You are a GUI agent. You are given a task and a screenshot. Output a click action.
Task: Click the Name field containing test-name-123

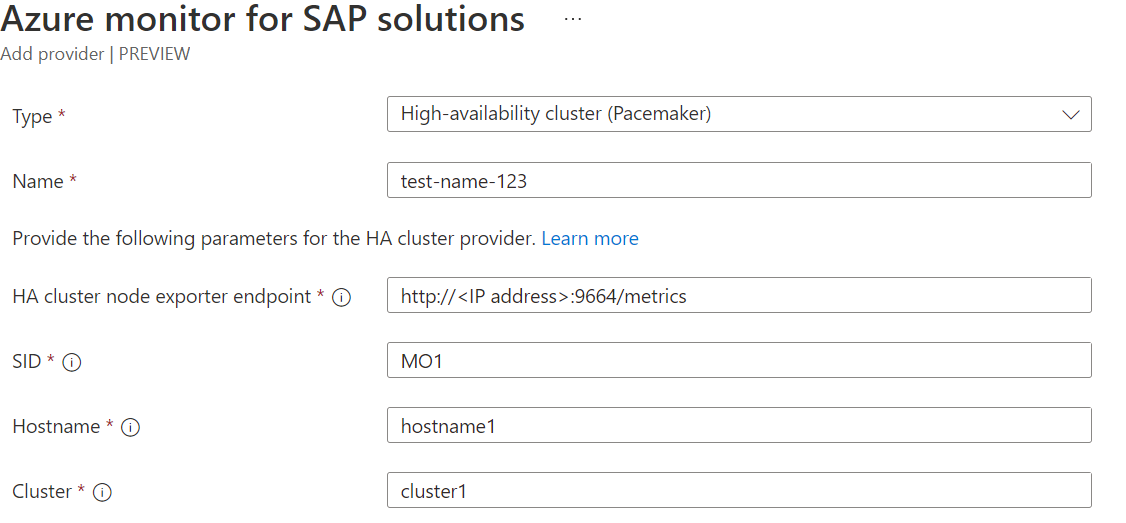[739, 180]
